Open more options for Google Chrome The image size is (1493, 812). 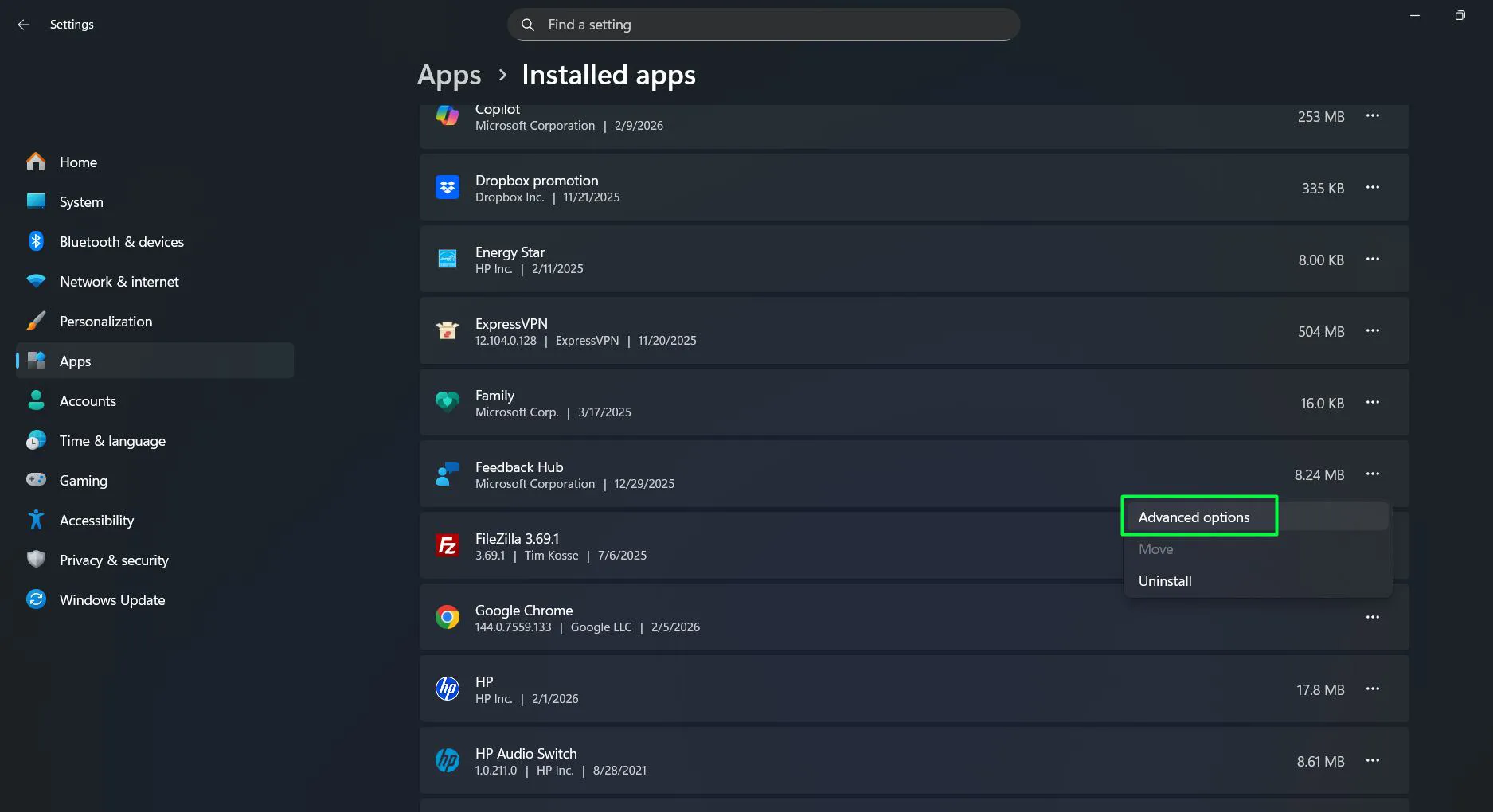pos(1372,617)
